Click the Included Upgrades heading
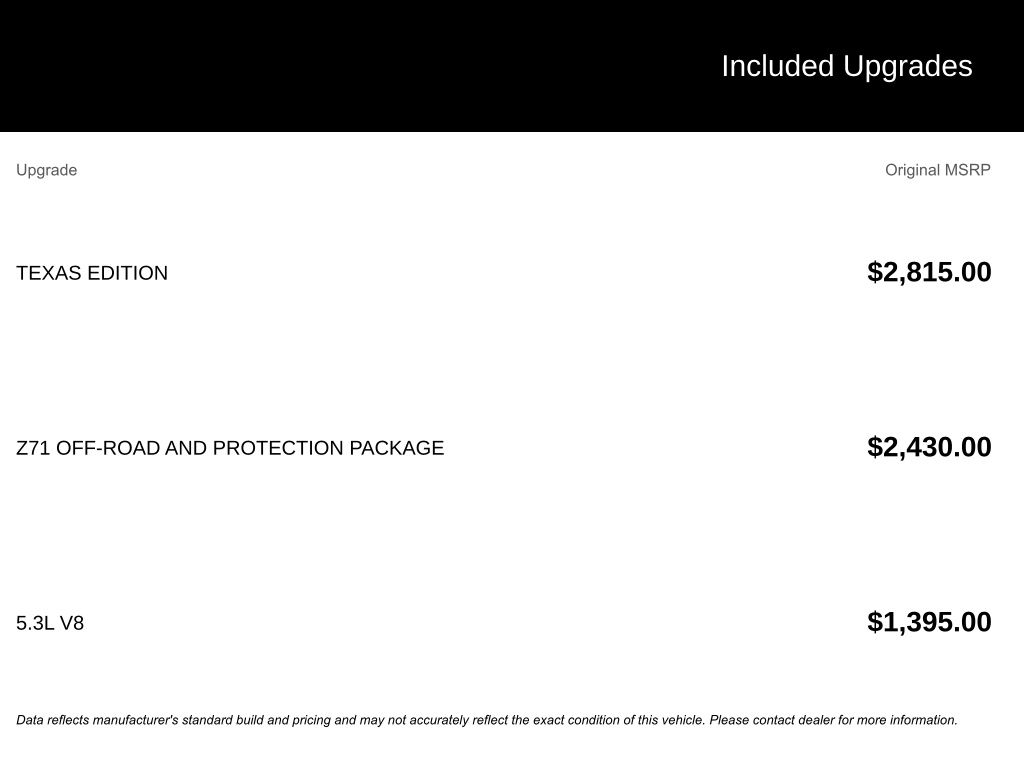The height and width of the screenshot is (768, 1024). [846, 67]
